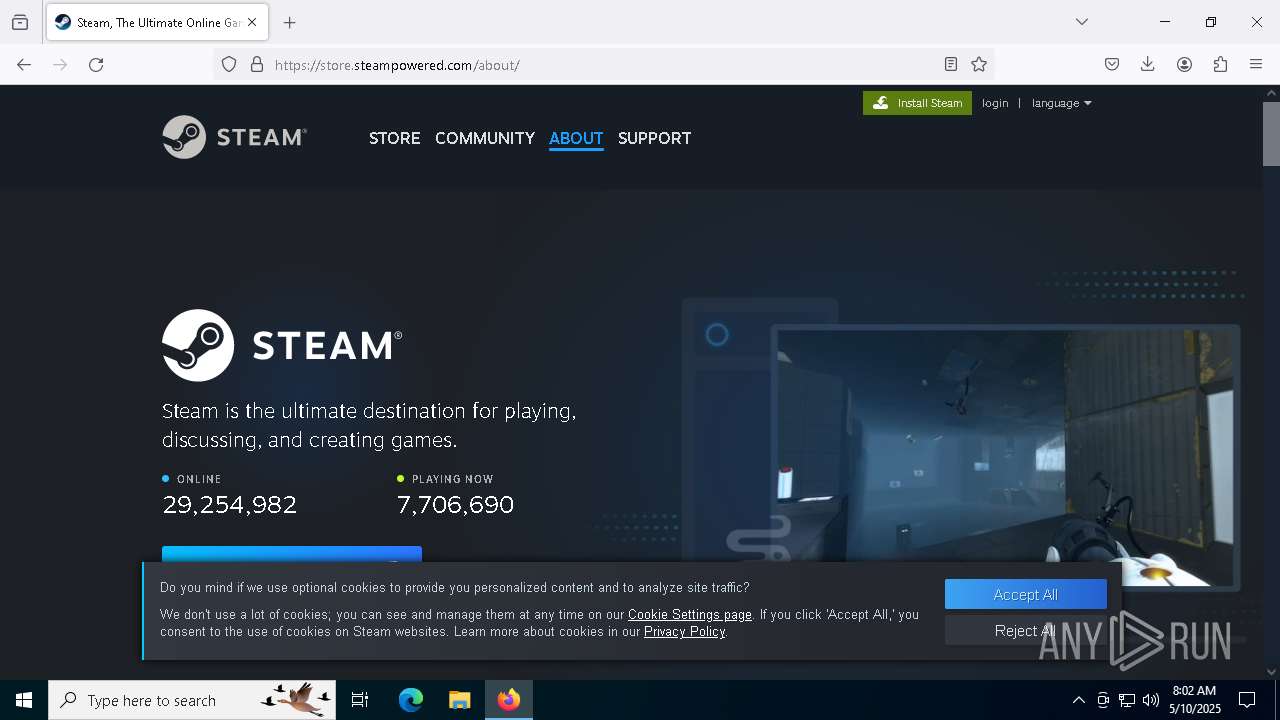This screenshot has height=720, width=1280.
Task: Bookmark this page with star
Action: tap(979, 64)
